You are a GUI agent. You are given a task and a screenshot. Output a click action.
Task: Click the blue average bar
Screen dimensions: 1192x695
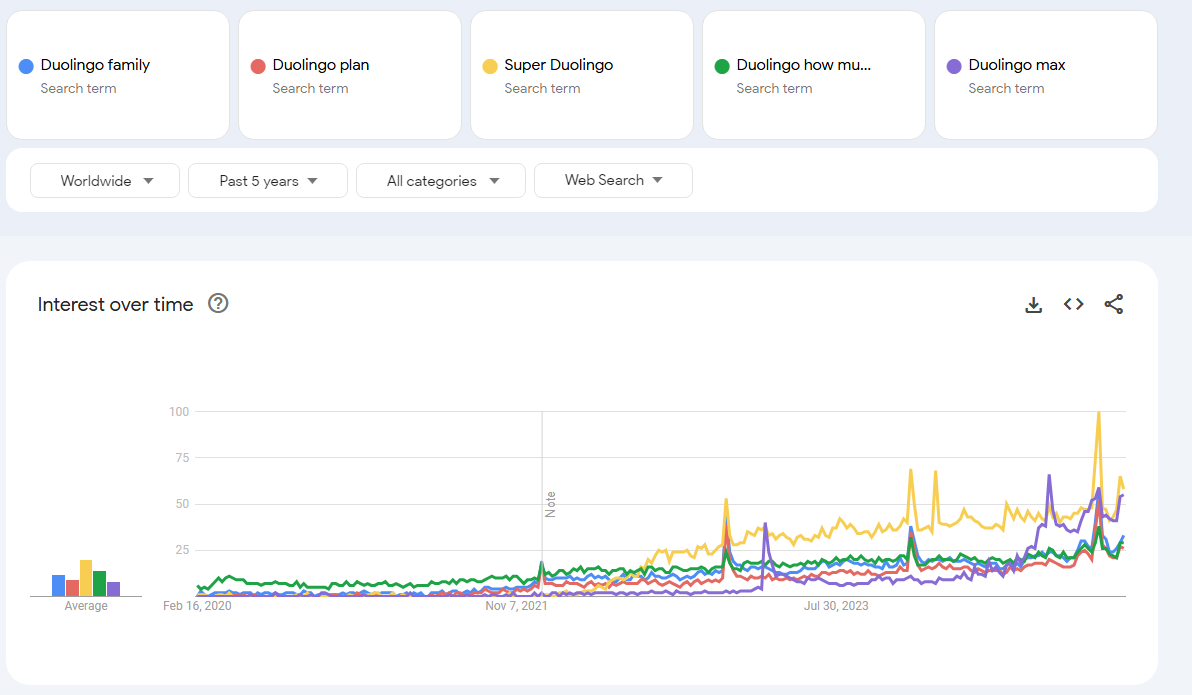(59, 586)
